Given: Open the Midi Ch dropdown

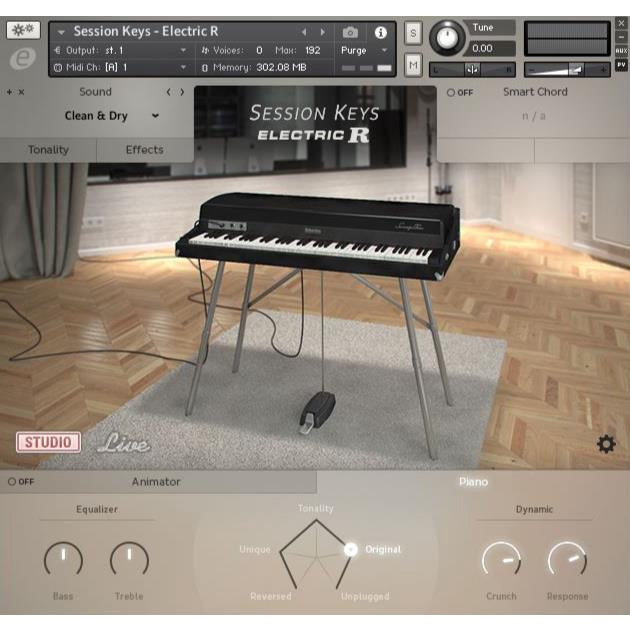Looking at the screenshot, I should (120, 68).
